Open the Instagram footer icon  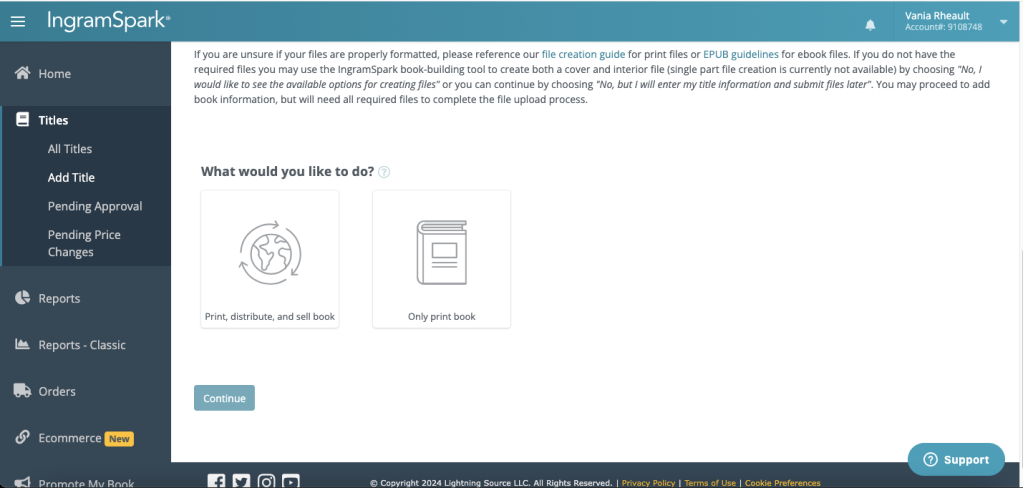pyautogui.click(x=266, y=481)
